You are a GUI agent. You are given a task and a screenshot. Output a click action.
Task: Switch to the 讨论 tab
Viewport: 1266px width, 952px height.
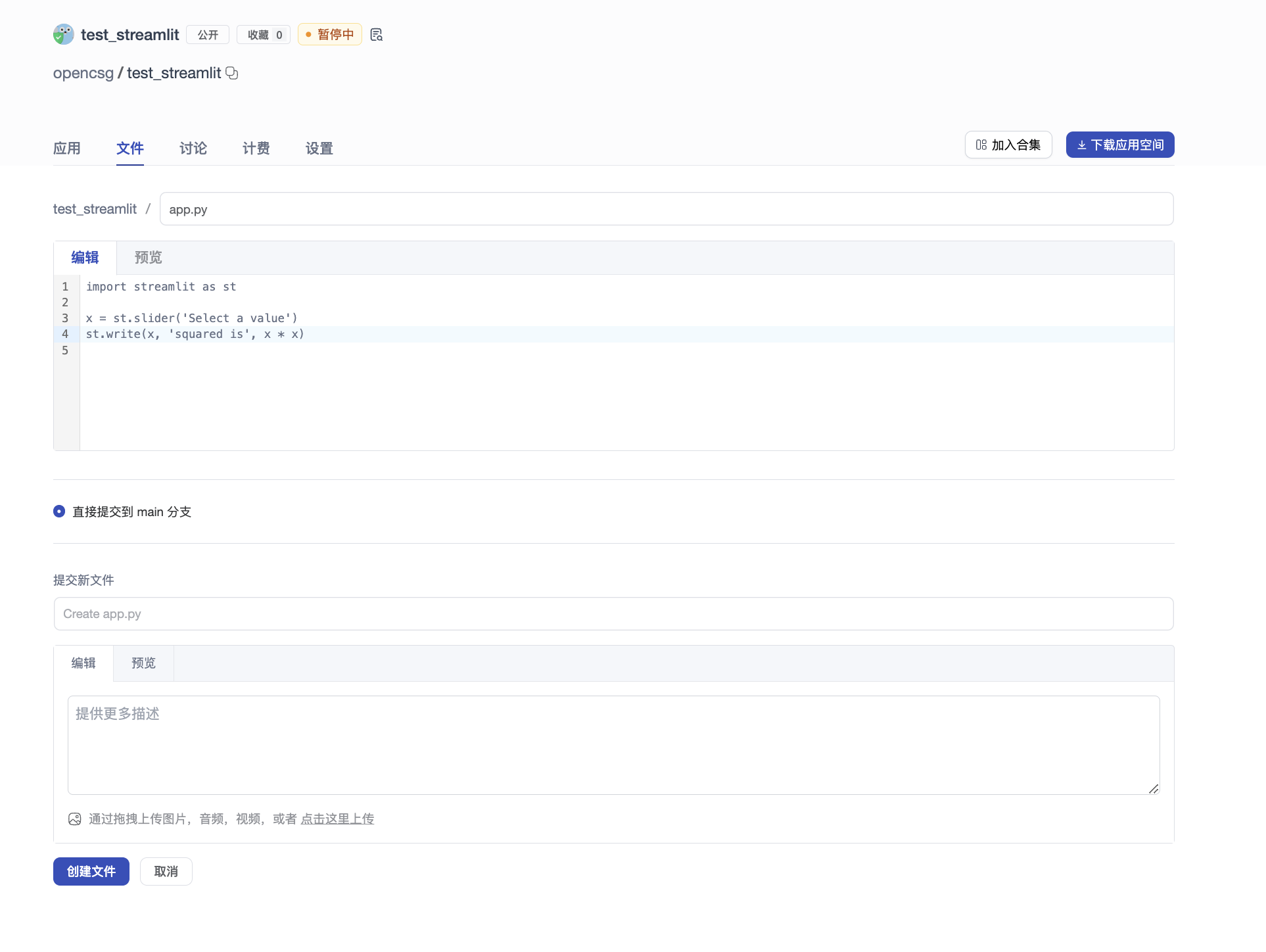pos(193,149)
